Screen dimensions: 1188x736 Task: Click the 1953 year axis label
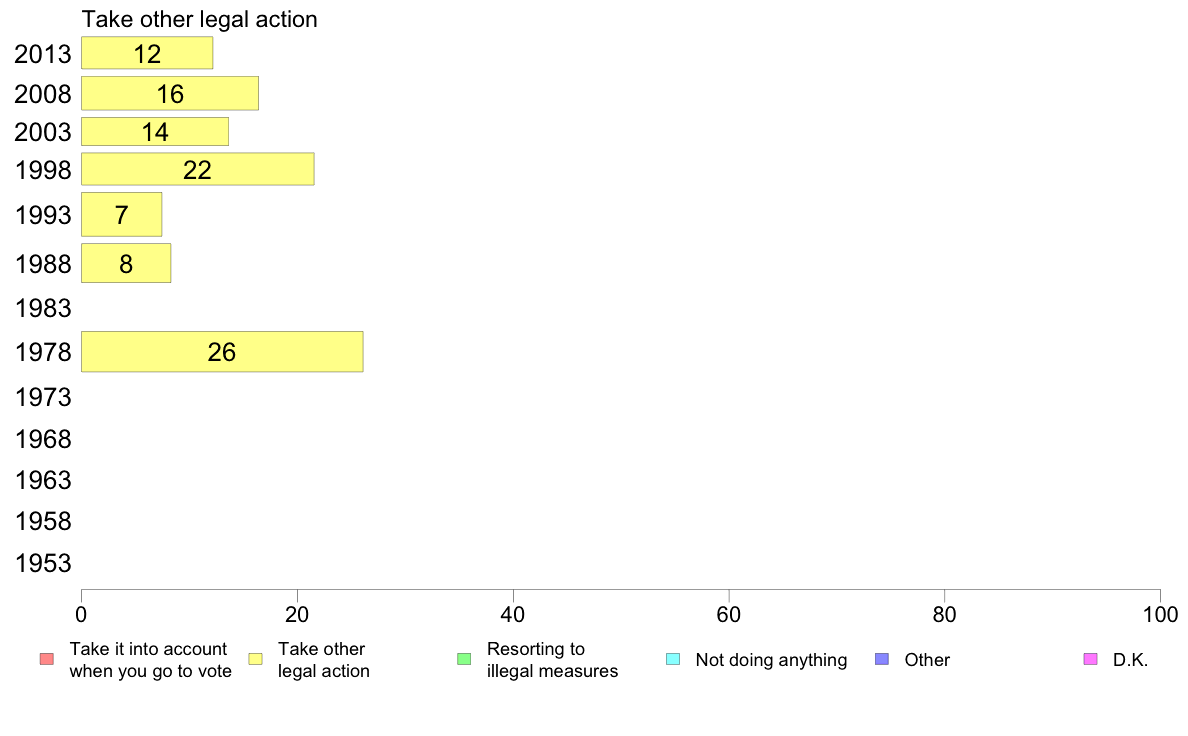click(43, 563)
